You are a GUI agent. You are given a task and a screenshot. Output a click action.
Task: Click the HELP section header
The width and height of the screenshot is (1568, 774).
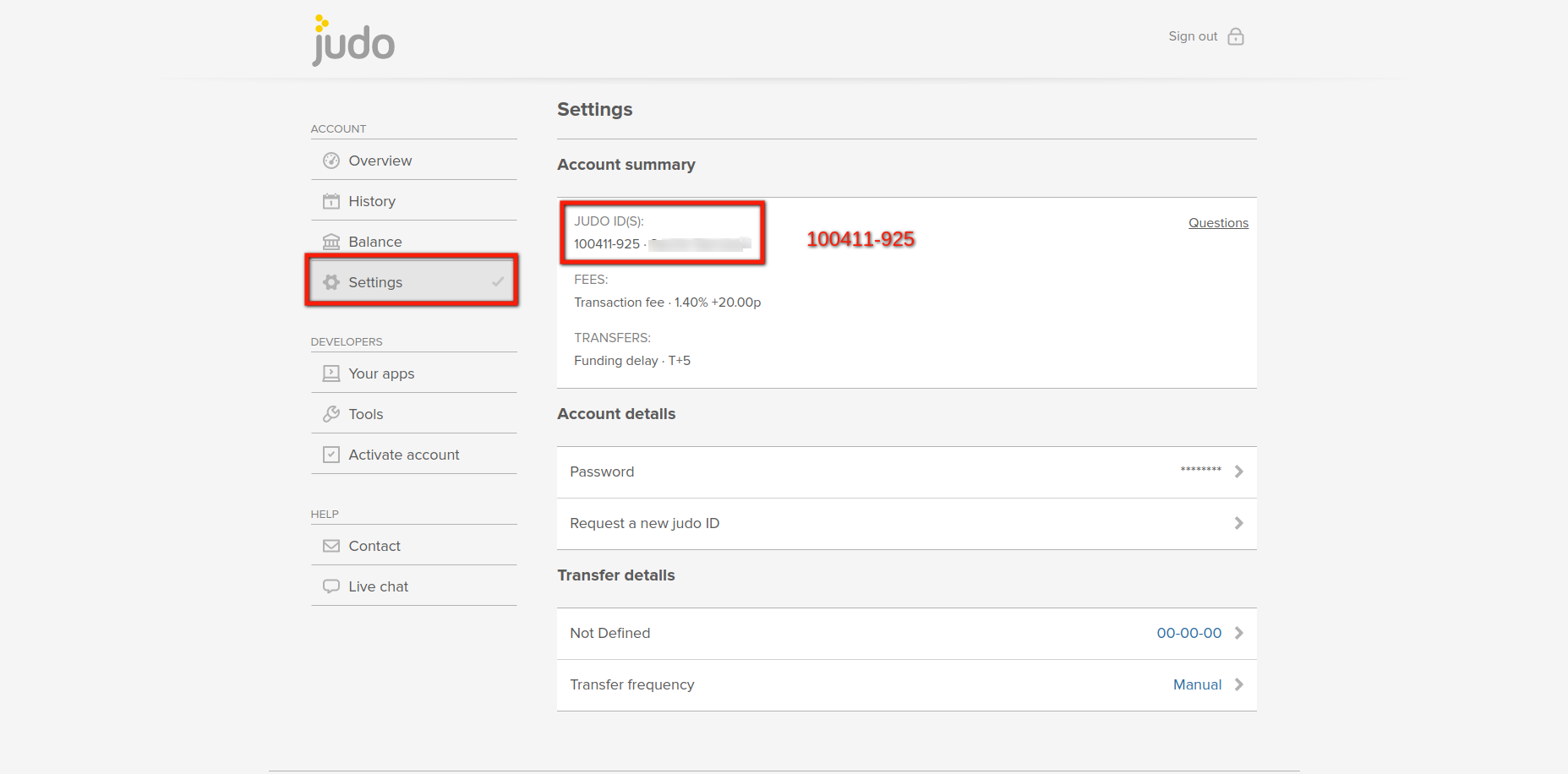(x=325, y=514)
